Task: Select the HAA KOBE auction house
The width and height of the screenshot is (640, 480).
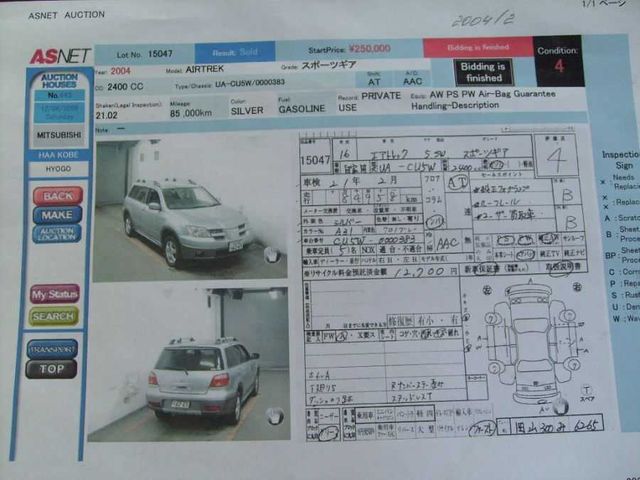Action: [59, 155]
